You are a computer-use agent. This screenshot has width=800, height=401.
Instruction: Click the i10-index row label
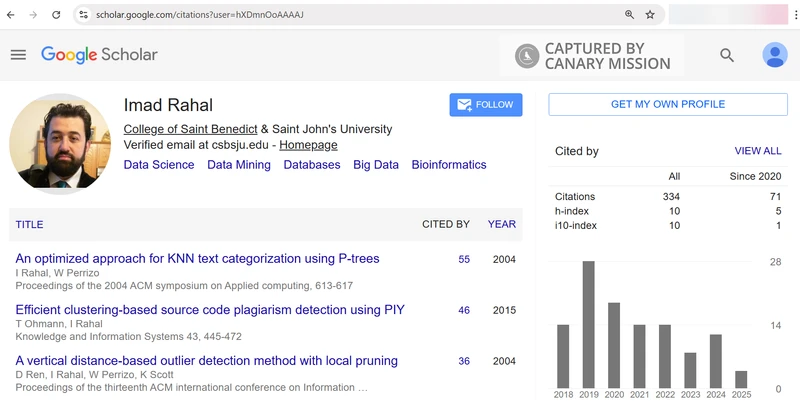576,225
